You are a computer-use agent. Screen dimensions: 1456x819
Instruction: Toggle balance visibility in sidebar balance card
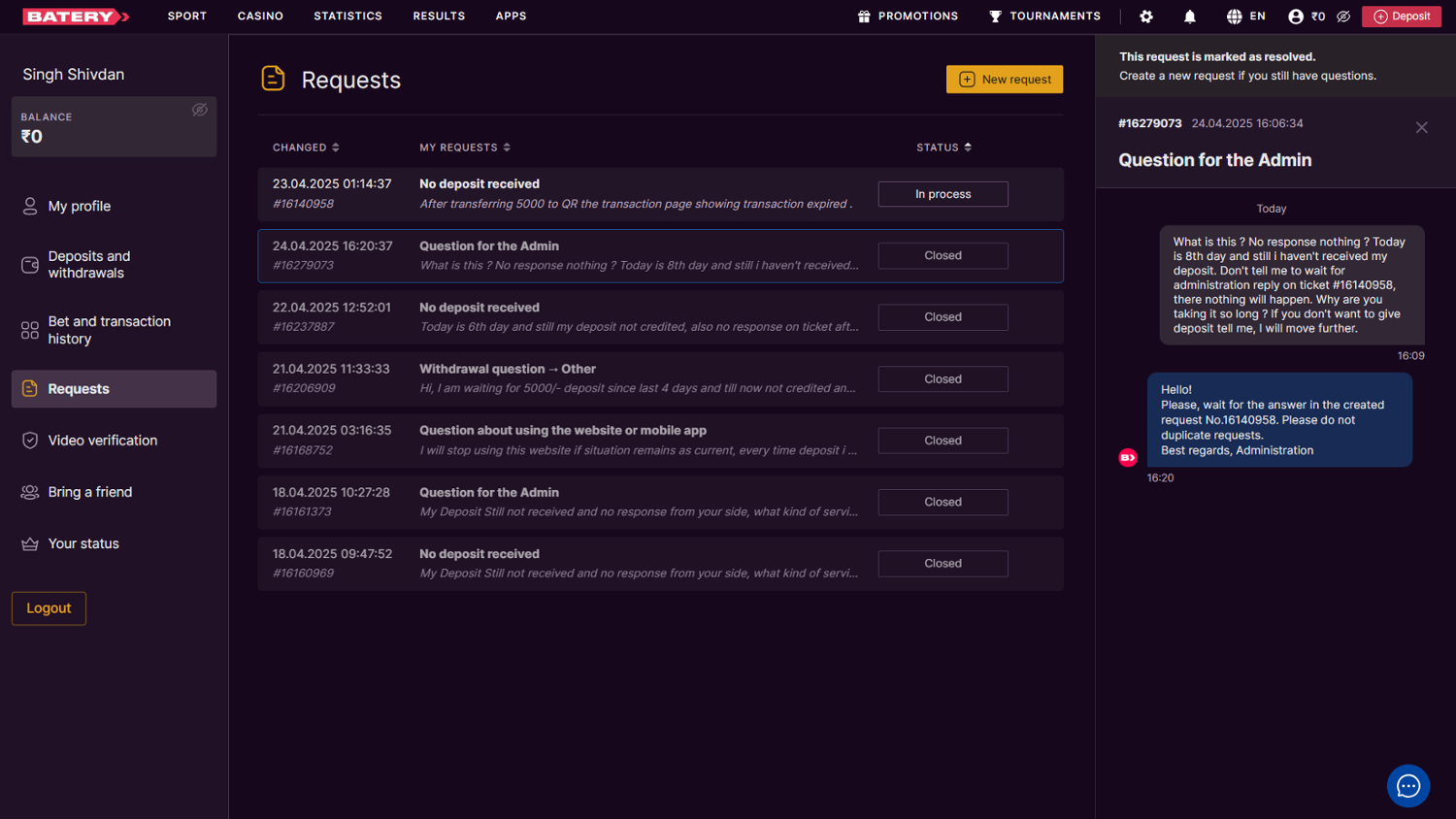click(200, 110)
